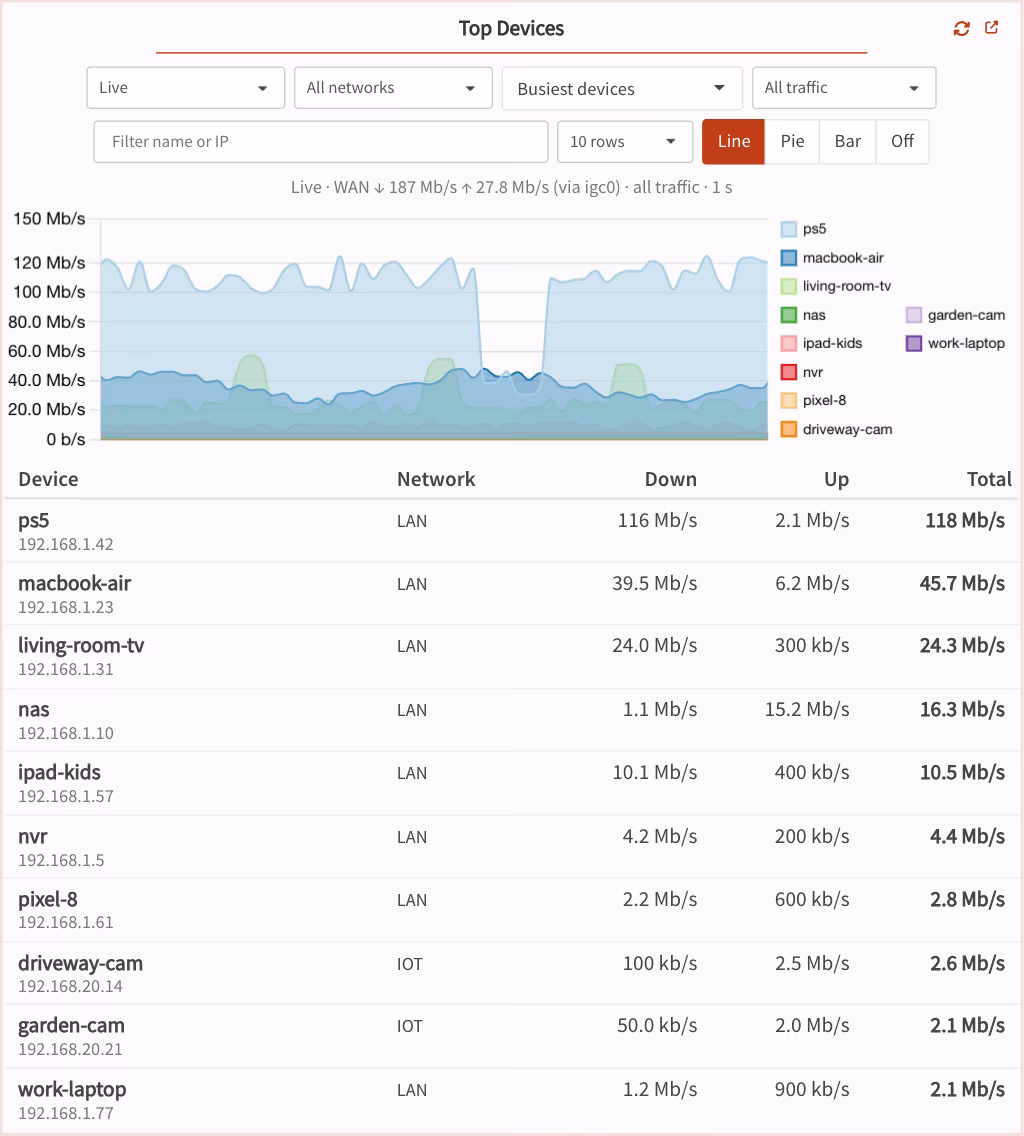The image size is (1024, 1136).
Task: Click the Top Devices title
Action: coord(512,29)
